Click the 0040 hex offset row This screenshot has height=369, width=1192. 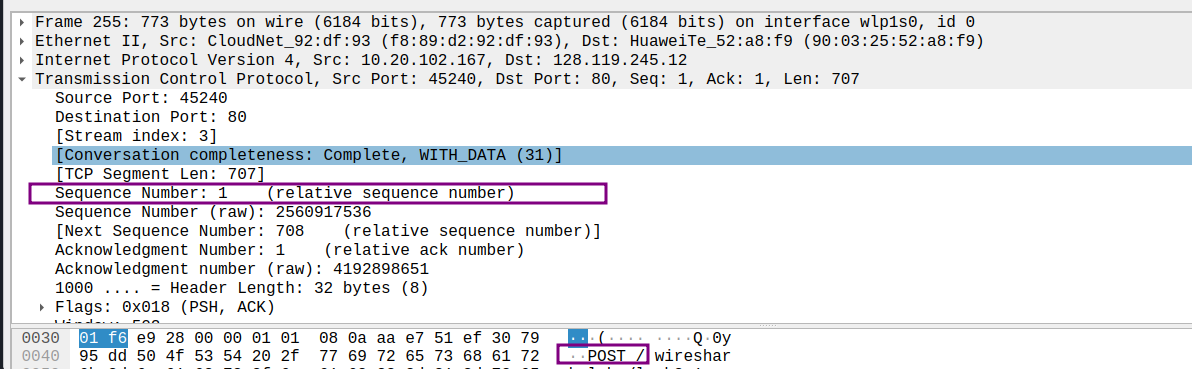click(x=40, y=356)
